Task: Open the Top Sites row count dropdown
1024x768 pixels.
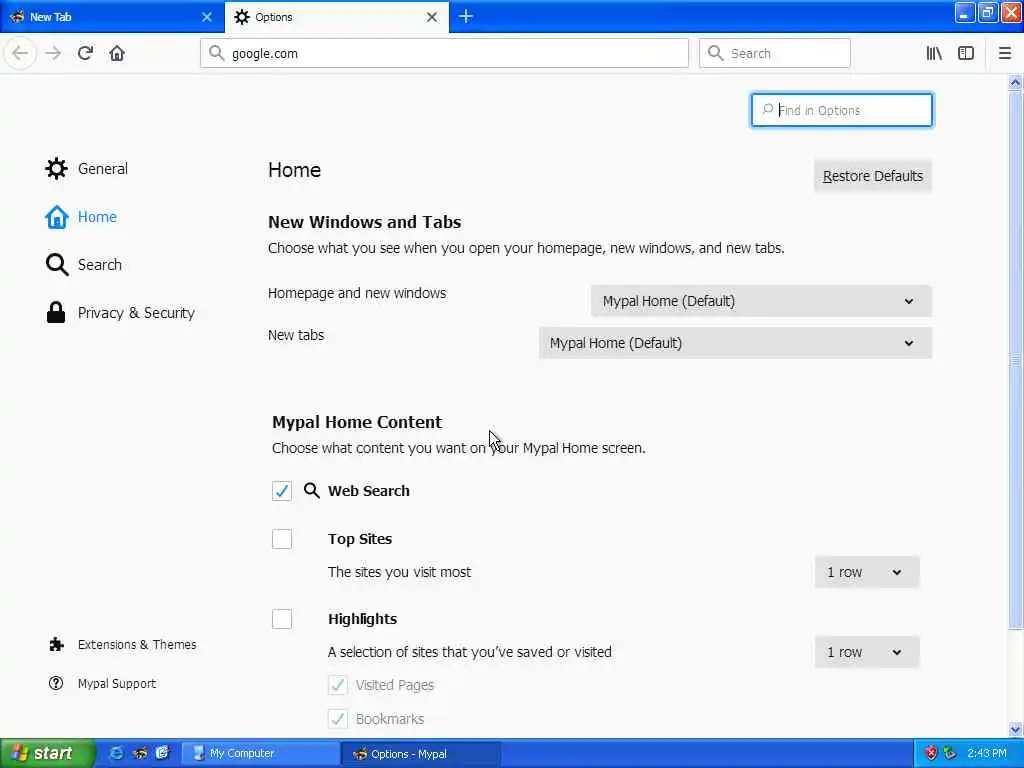Action: (x=867, y=572)
